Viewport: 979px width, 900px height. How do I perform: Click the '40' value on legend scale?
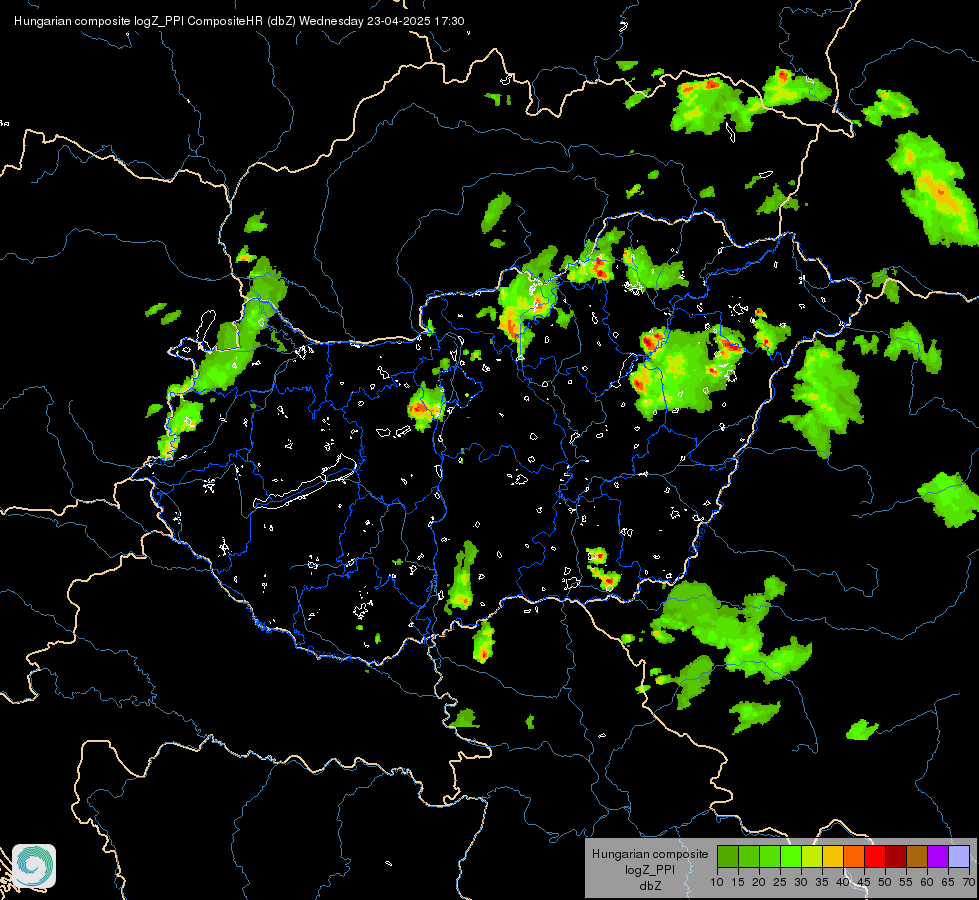coord(843,882)
